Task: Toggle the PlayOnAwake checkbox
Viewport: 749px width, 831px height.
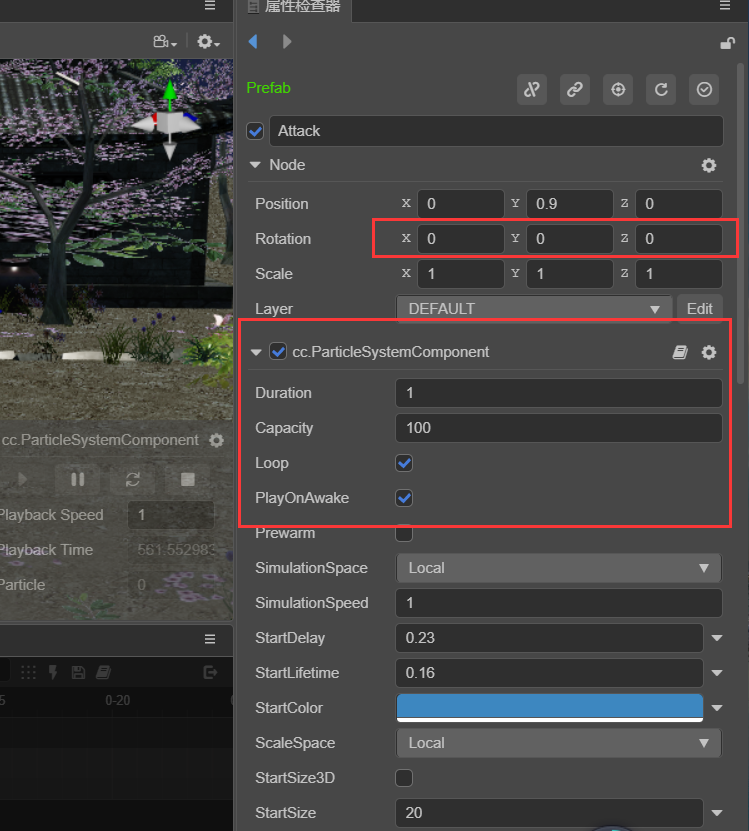Action: click(x=404, y=498)
